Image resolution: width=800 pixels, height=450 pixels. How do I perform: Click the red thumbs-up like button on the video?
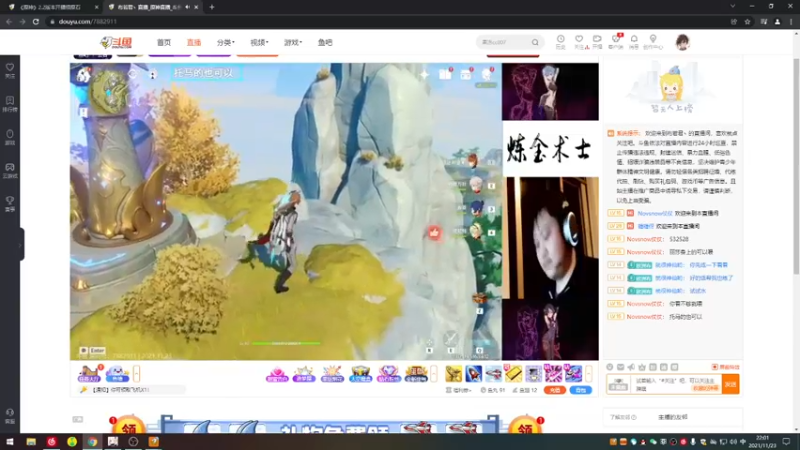[434, 233]
